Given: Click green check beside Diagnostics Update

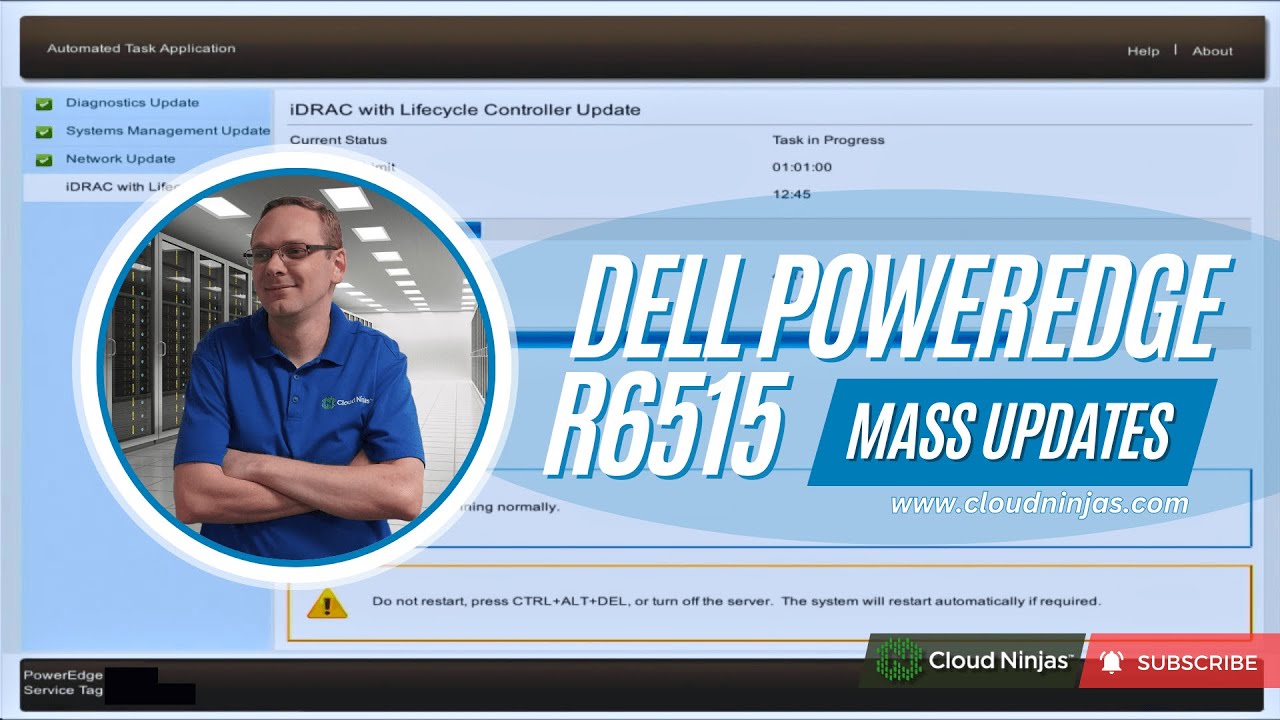Looking at the screenshot, I should tap(44, 104).
